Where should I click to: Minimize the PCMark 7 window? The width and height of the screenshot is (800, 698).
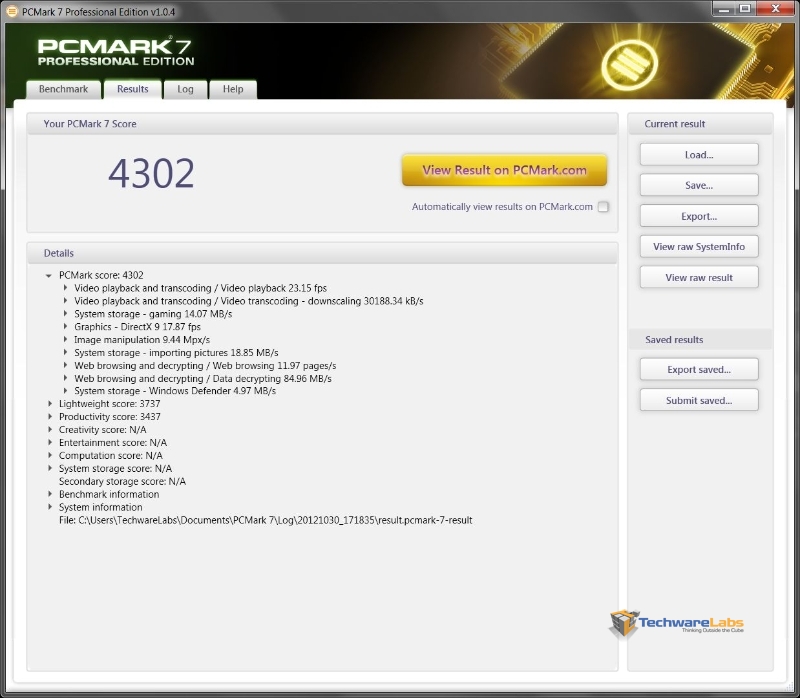(723, 9)
